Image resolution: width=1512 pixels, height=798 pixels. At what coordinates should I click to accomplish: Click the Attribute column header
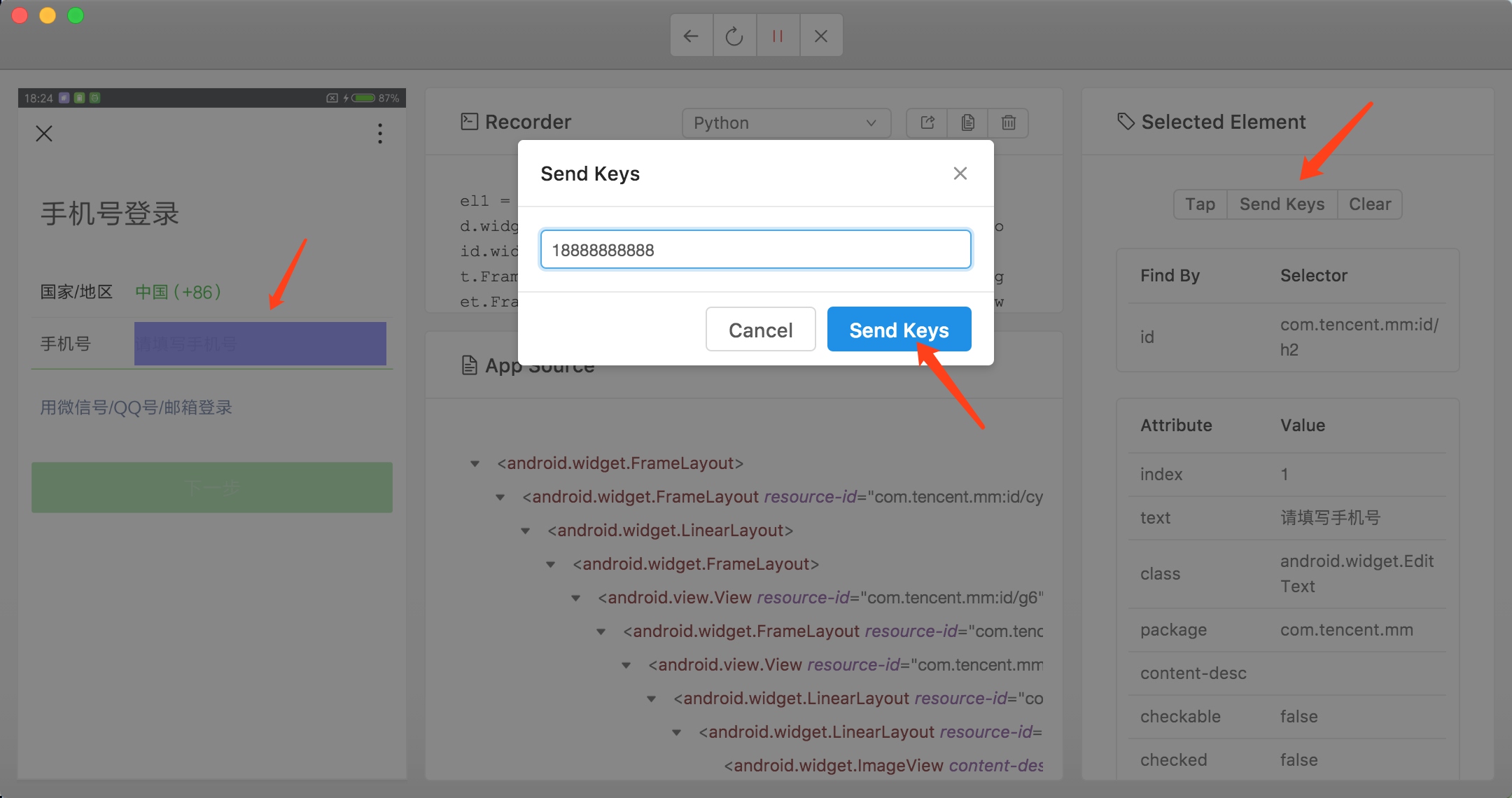coord(1176,426)
